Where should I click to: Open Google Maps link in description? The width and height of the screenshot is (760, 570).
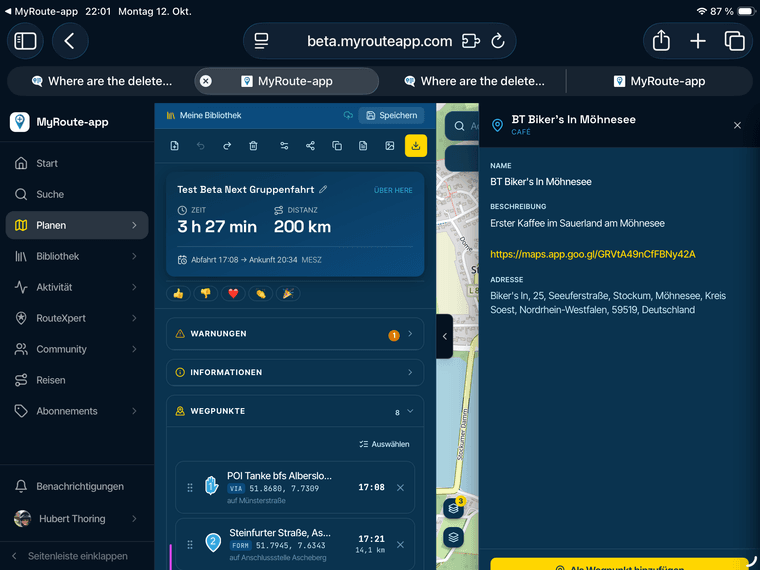[x=593, y=254]
